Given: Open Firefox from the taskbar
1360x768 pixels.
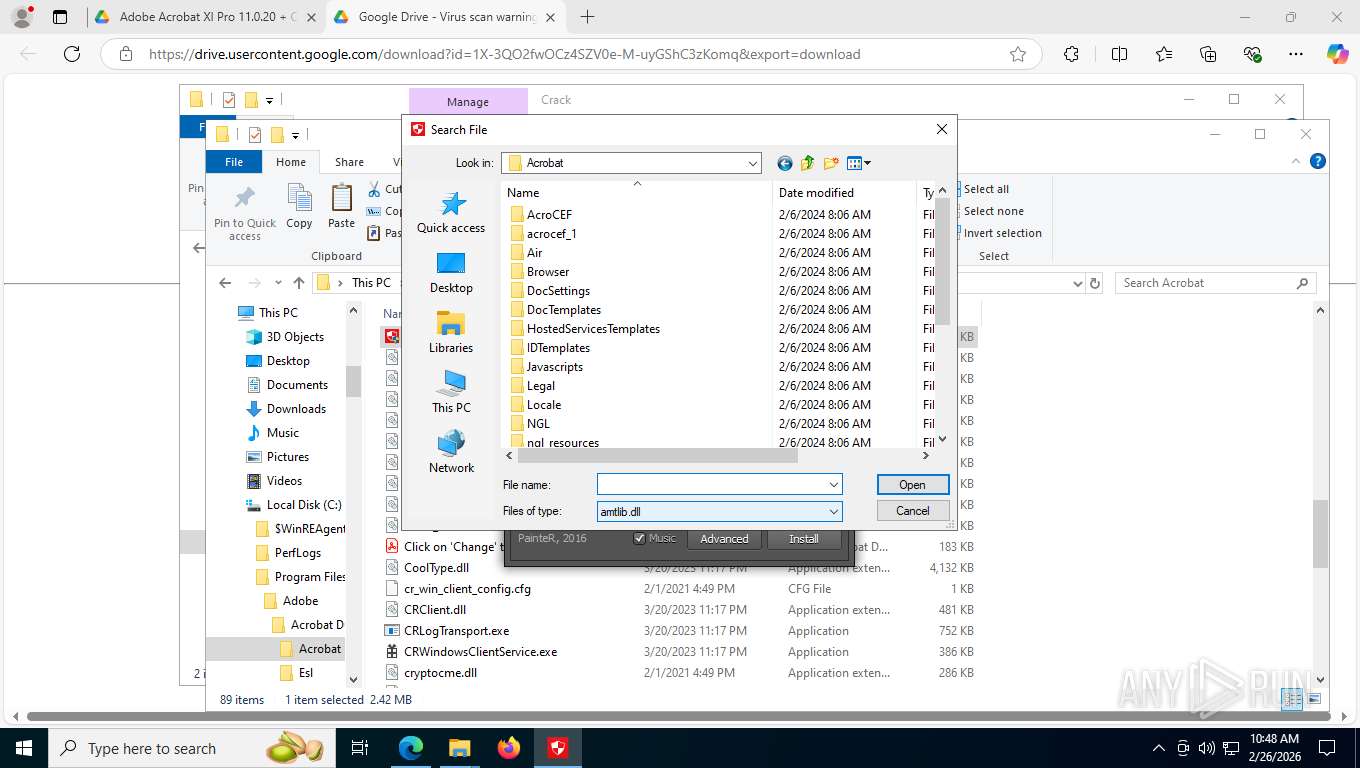Looking at the screenshot, I should 509,748.
